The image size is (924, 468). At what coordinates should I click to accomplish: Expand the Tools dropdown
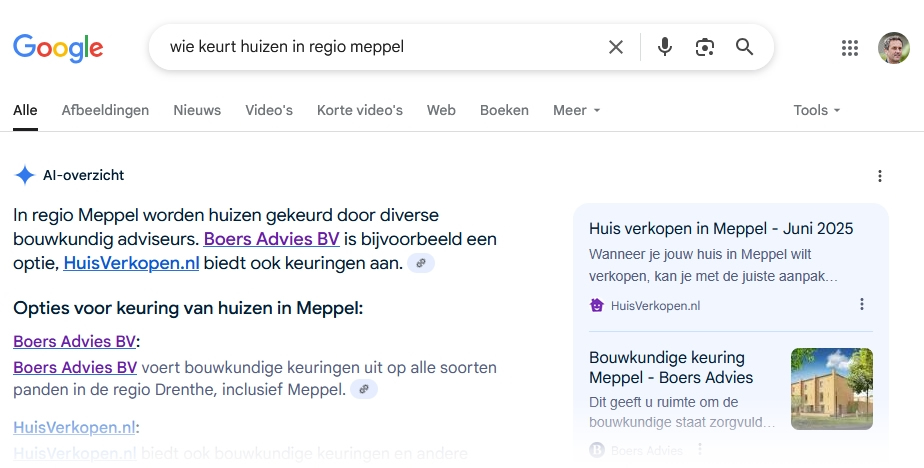(817, 110)
